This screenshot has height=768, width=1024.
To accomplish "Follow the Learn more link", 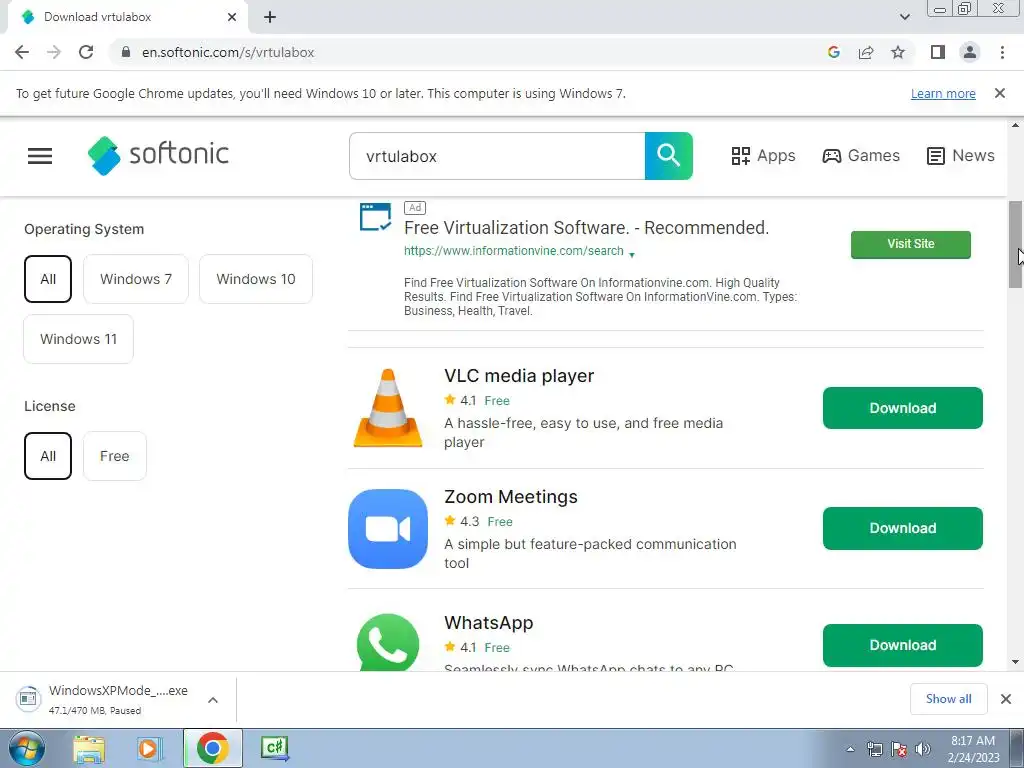I will (x=943, y=93).
